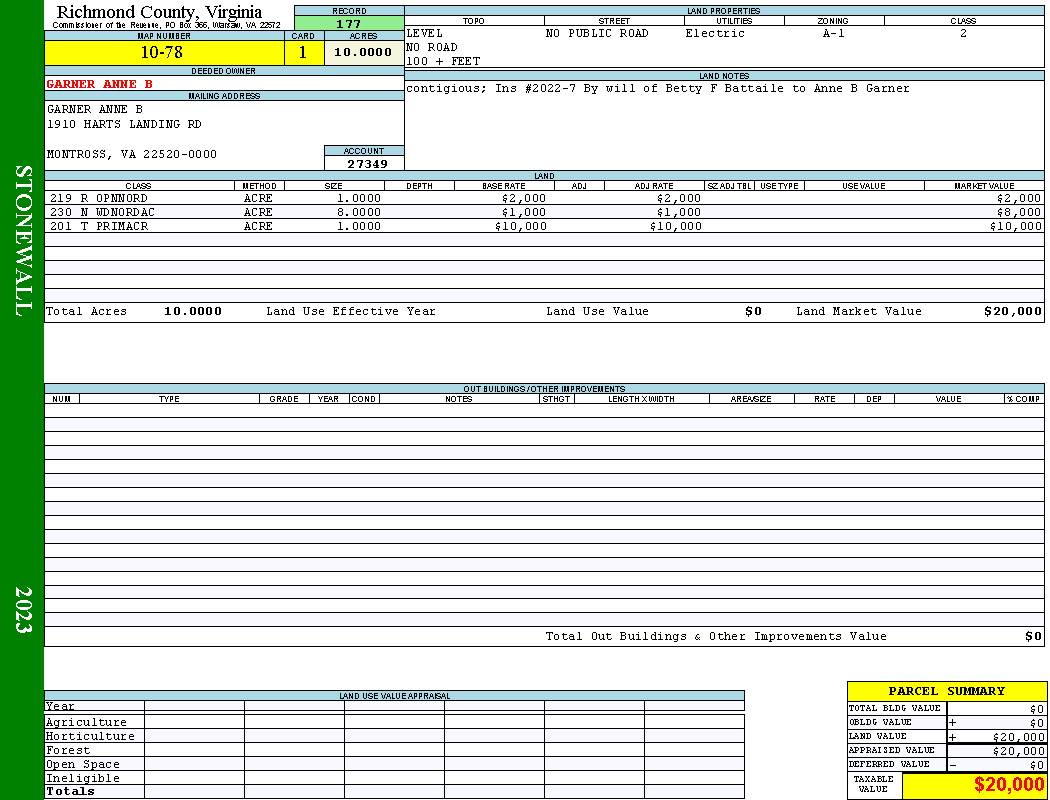Click the METHOD column header

259,185
